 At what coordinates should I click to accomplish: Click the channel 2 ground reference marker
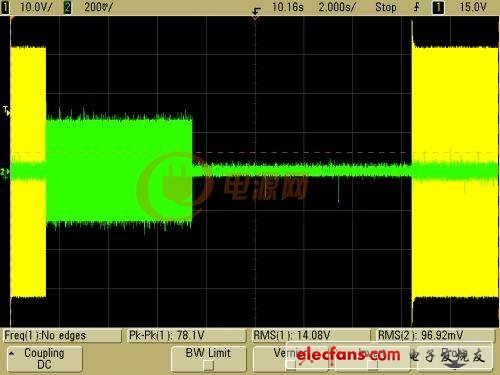click(x=5, y=173)
